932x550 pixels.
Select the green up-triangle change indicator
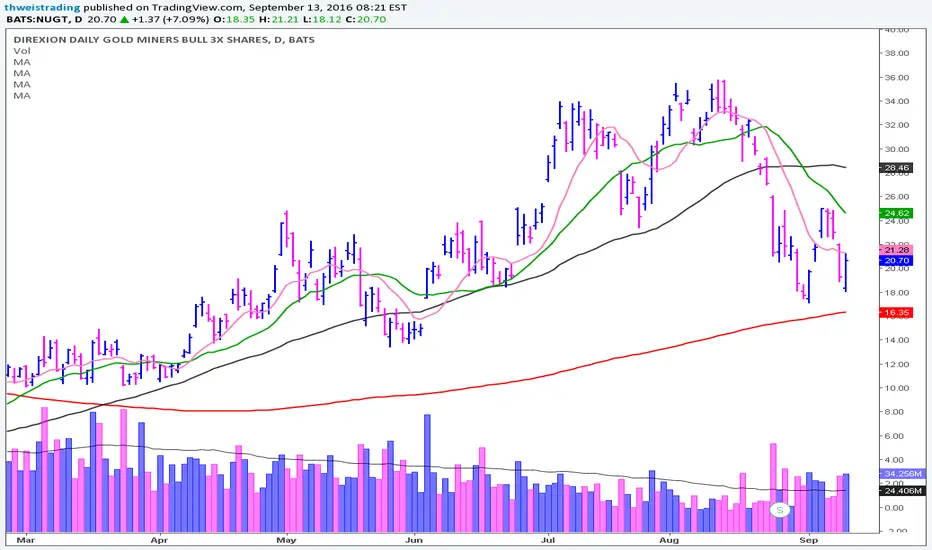tap(124, 20)
